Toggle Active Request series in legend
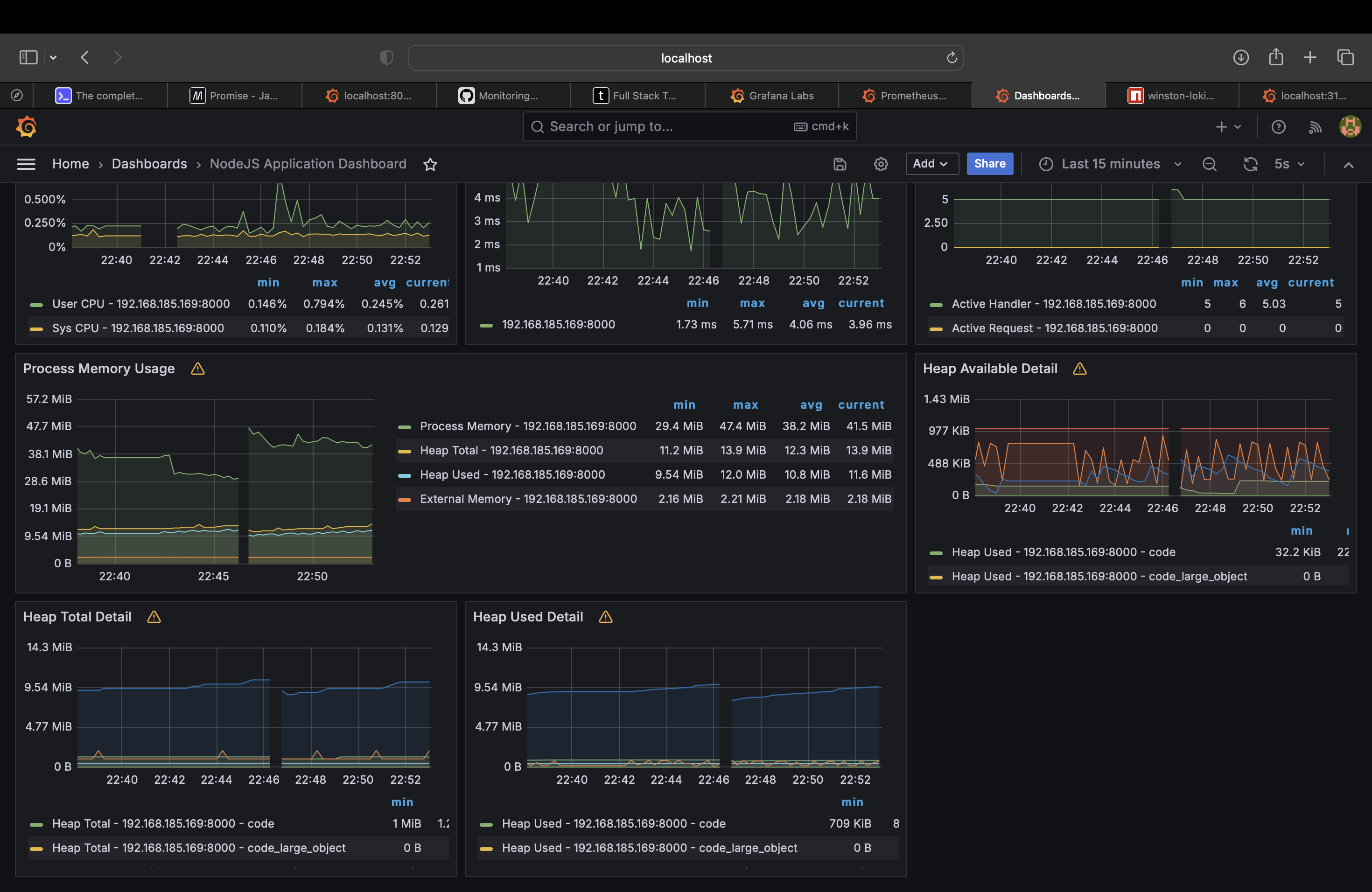1372x892 pixels. pyautogui.click(x=1054, y=328)
